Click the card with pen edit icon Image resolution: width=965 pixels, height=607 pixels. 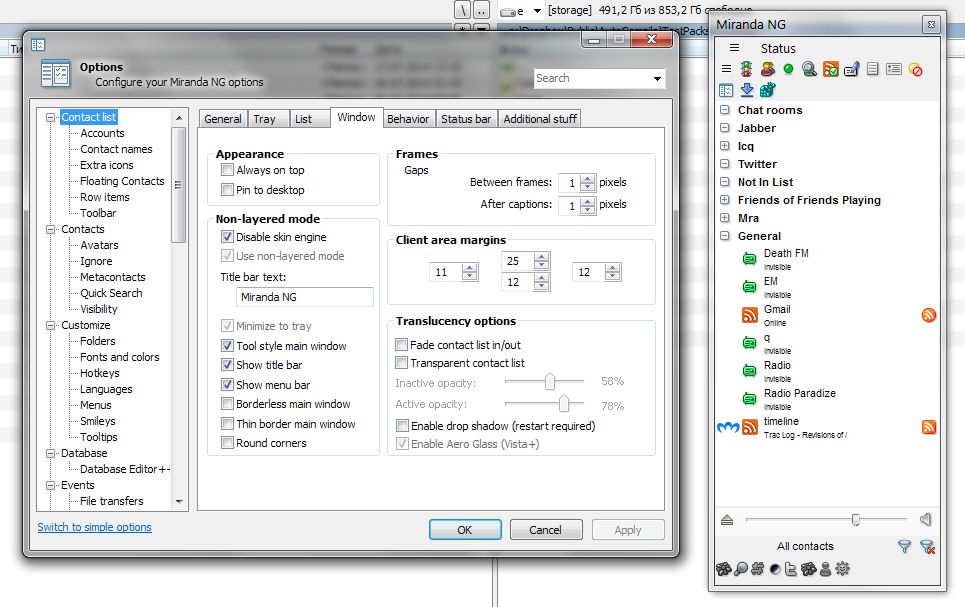click(x=851, y=70)
